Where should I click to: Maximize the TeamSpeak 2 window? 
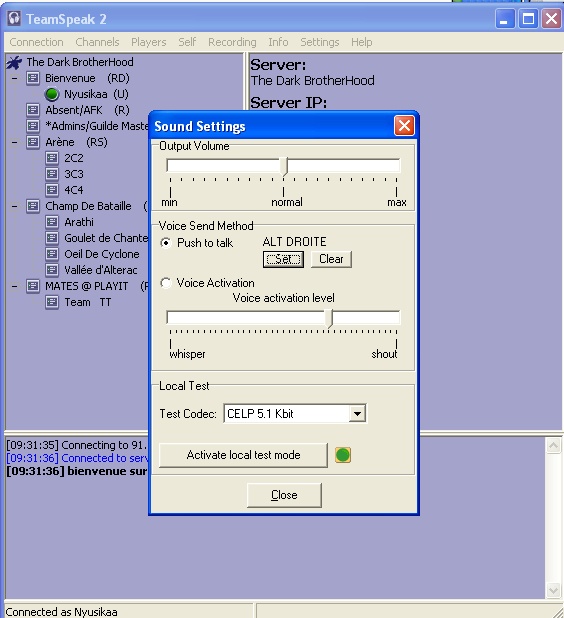click(528, 19)
